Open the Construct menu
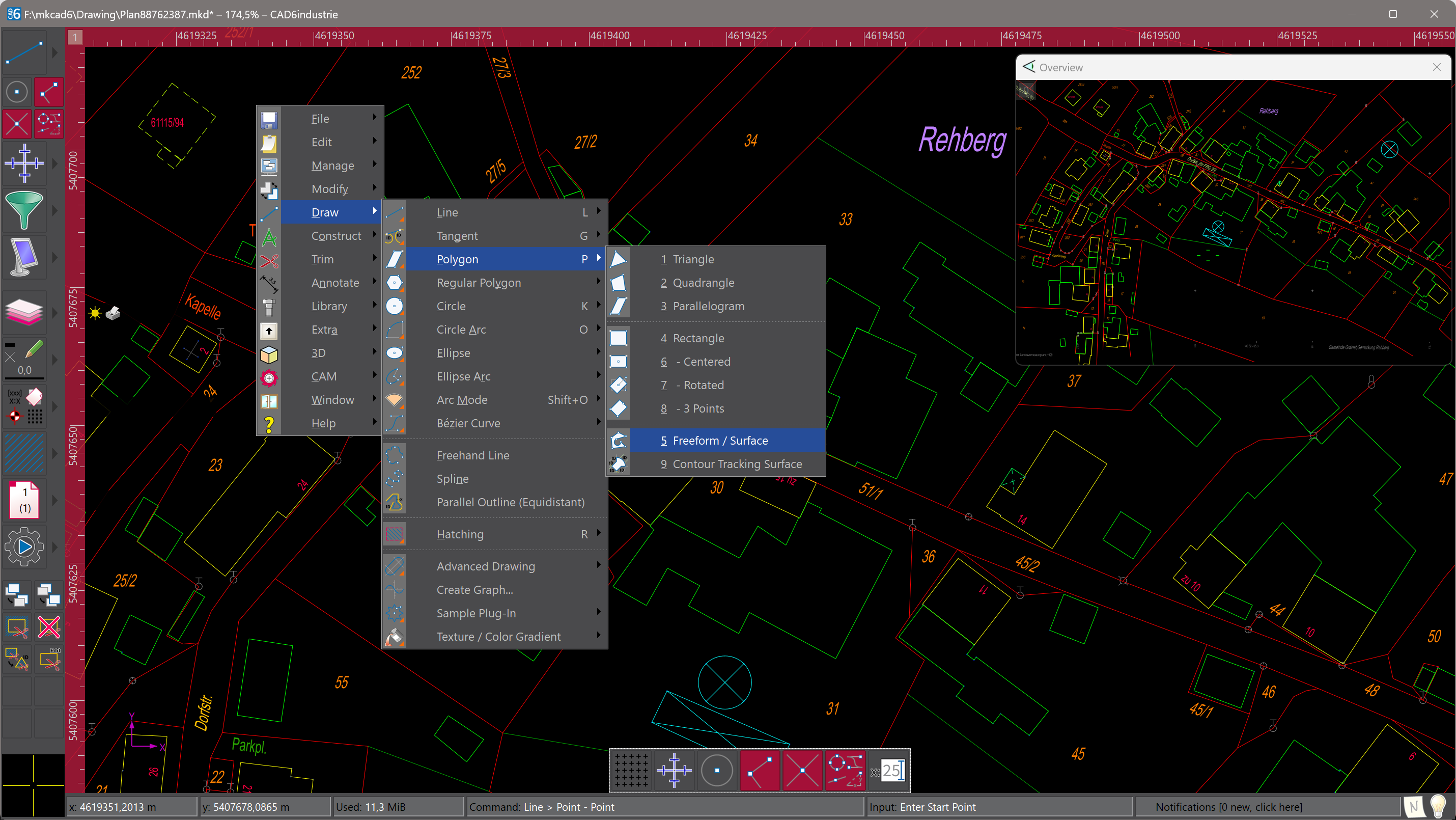The image size is (1456, 820). click(335, 236)
